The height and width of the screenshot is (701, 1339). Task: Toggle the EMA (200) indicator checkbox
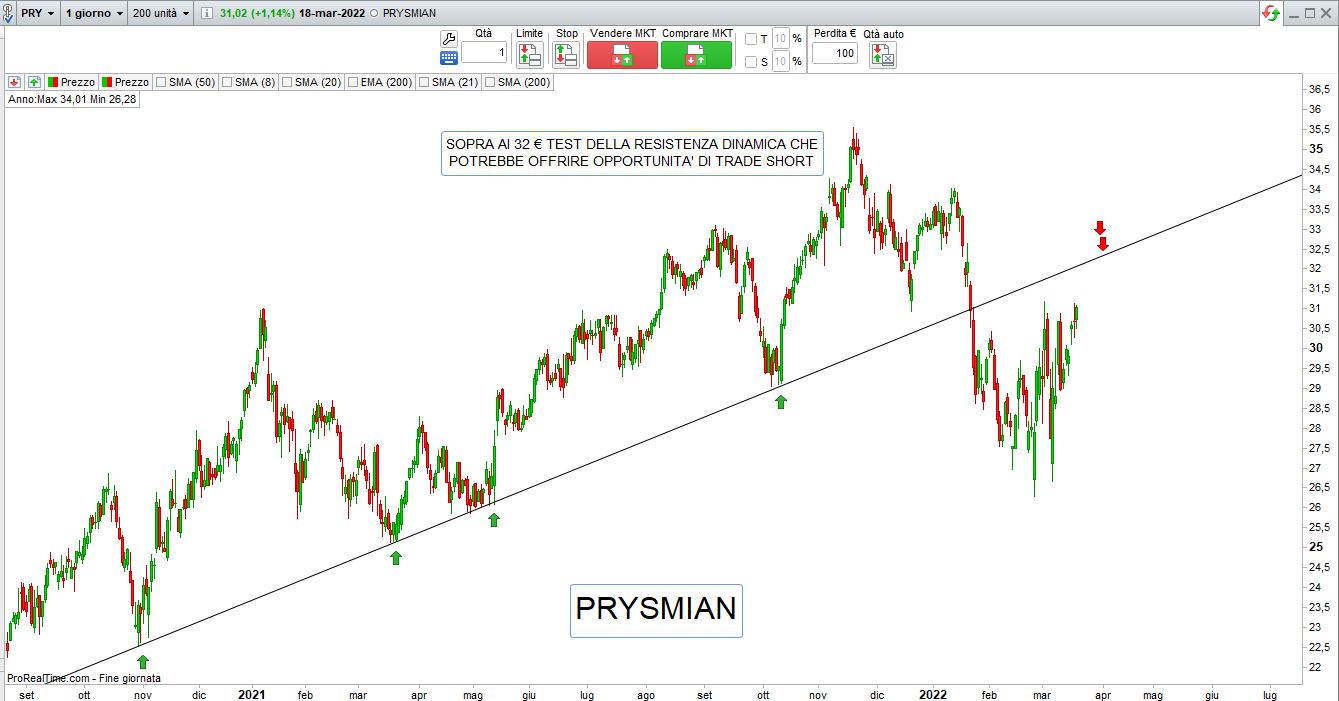352,82
